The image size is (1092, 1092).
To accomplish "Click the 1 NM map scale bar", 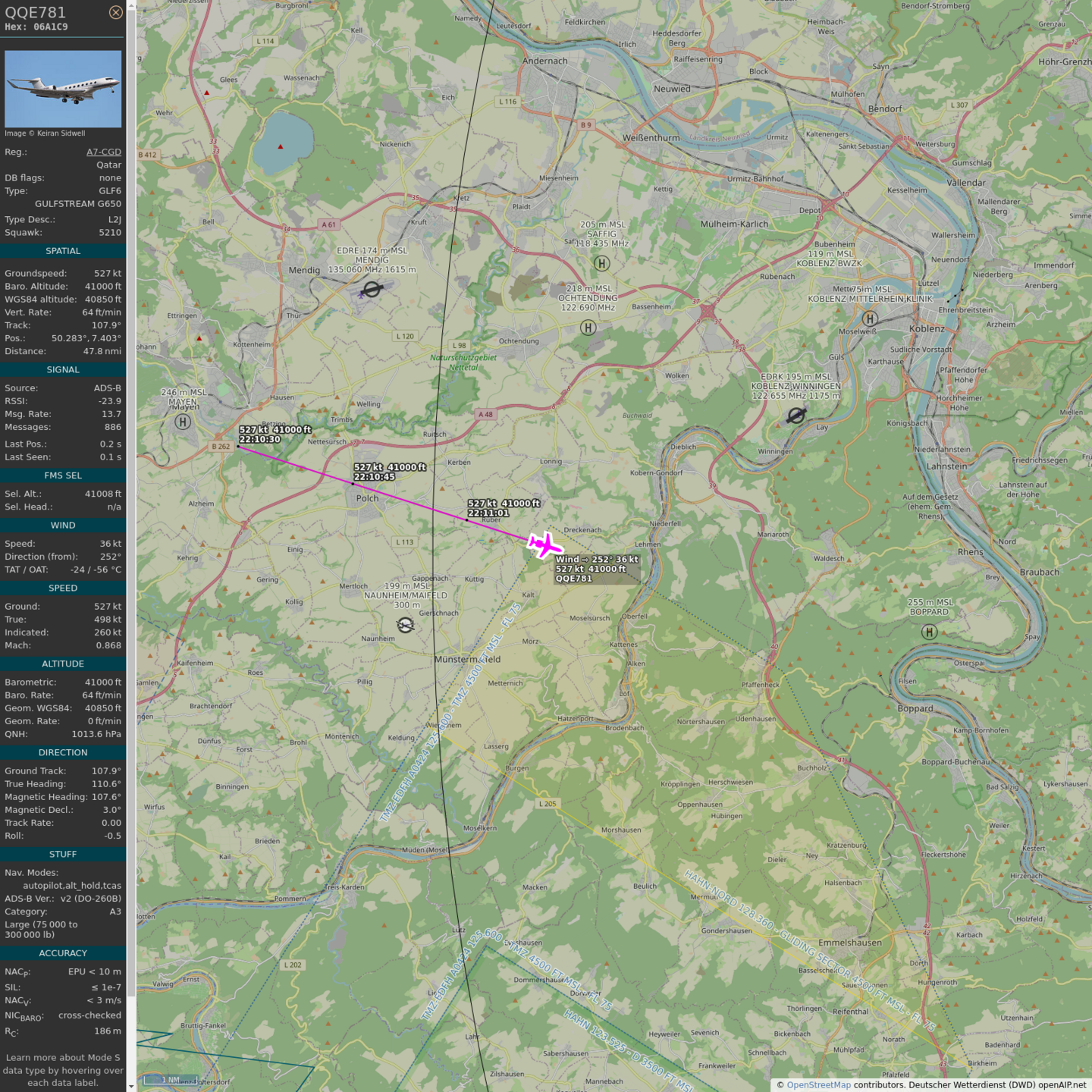I will coord(171,1080).
